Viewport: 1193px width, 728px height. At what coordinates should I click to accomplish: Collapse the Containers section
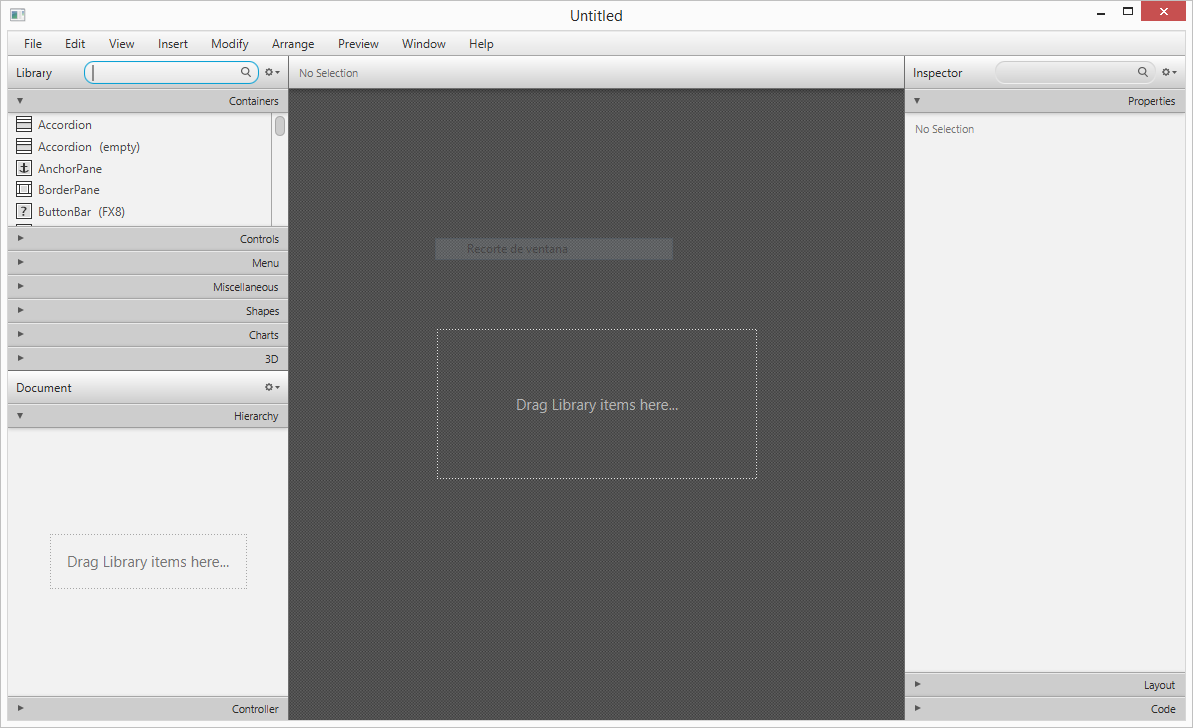tap(148, 101)
